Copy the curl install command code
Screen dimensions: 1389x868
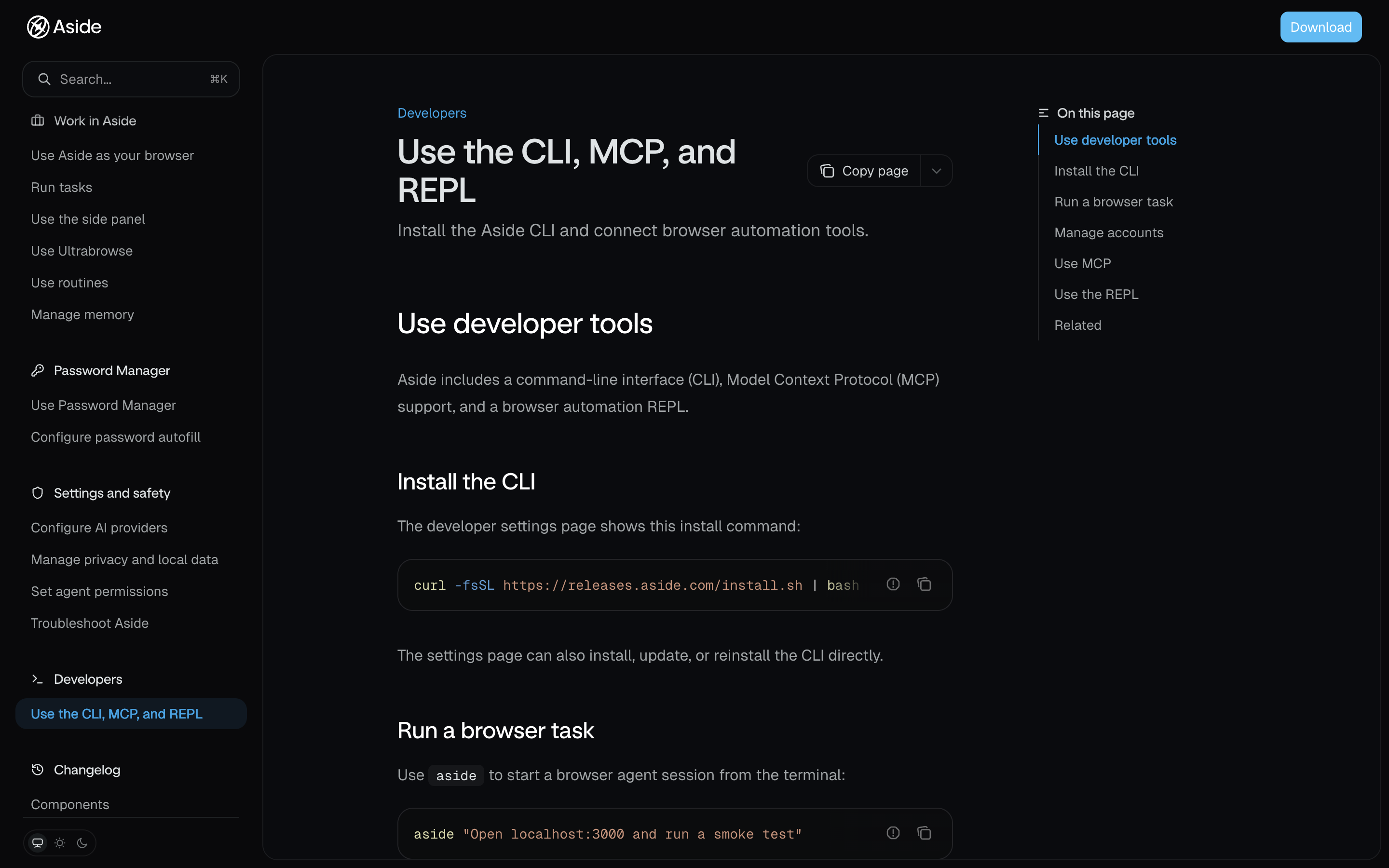pos(924,584)
